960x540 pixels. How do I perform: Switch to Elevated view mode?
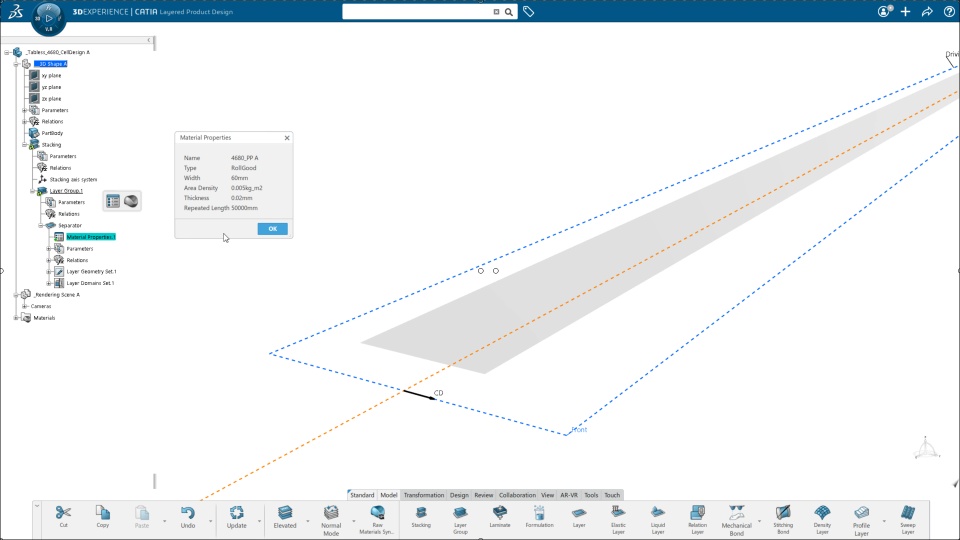285,517
